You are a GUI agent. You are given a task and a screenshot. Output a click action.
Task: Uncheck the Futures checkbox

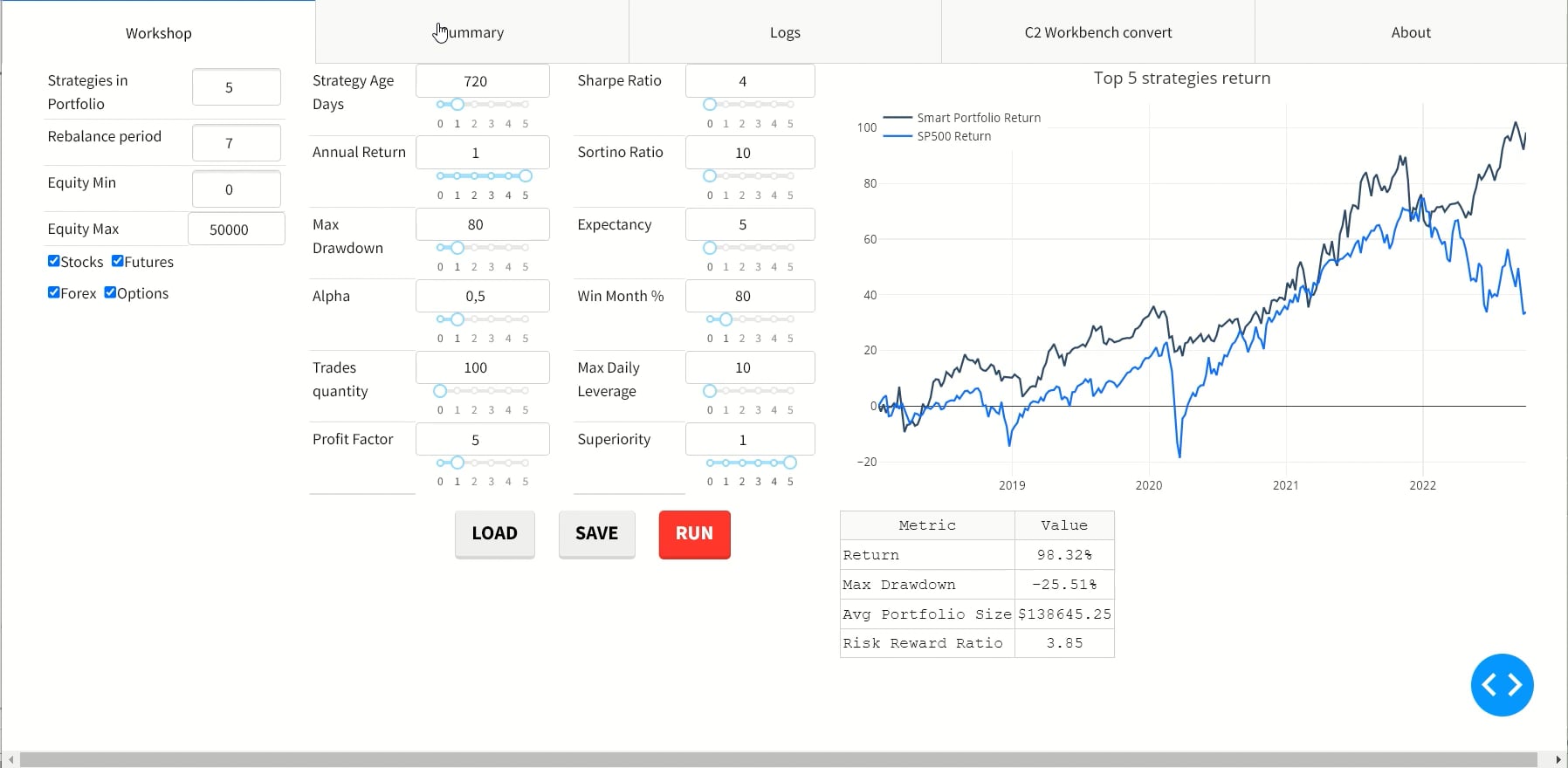tap(118, 261)
